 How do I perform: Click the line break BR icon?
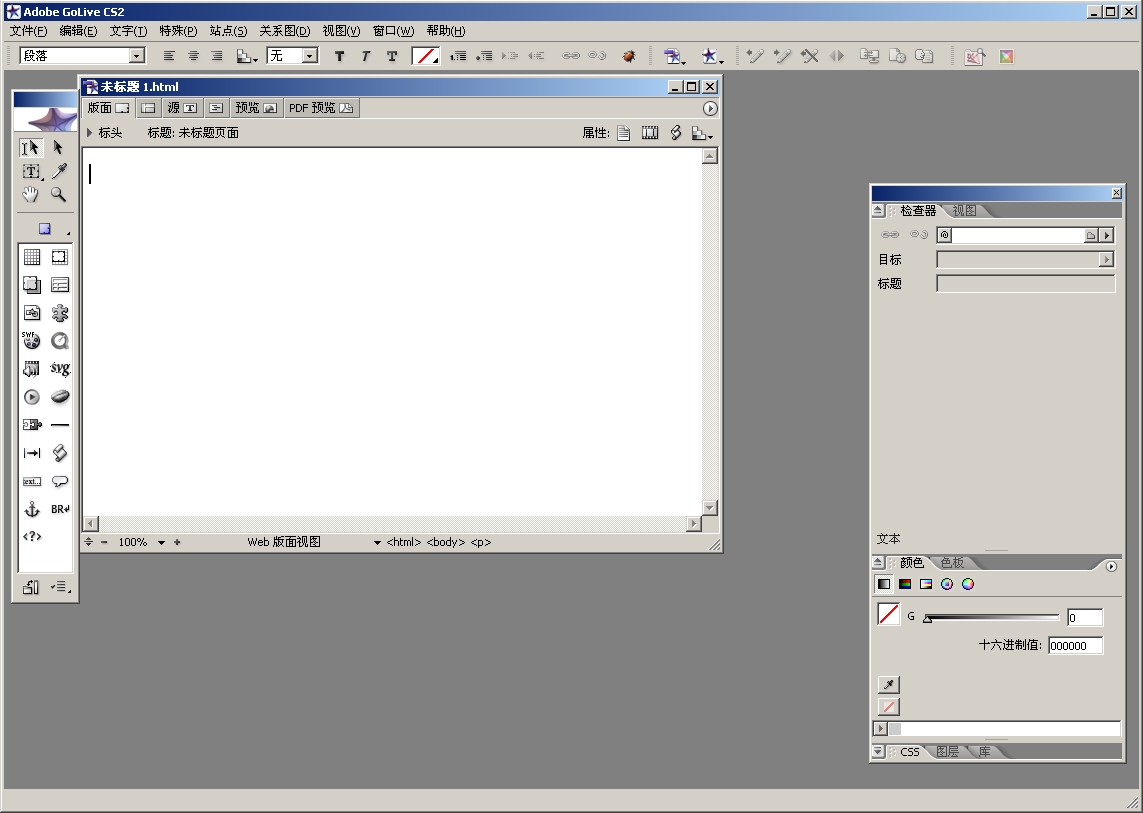pos(60,509)
